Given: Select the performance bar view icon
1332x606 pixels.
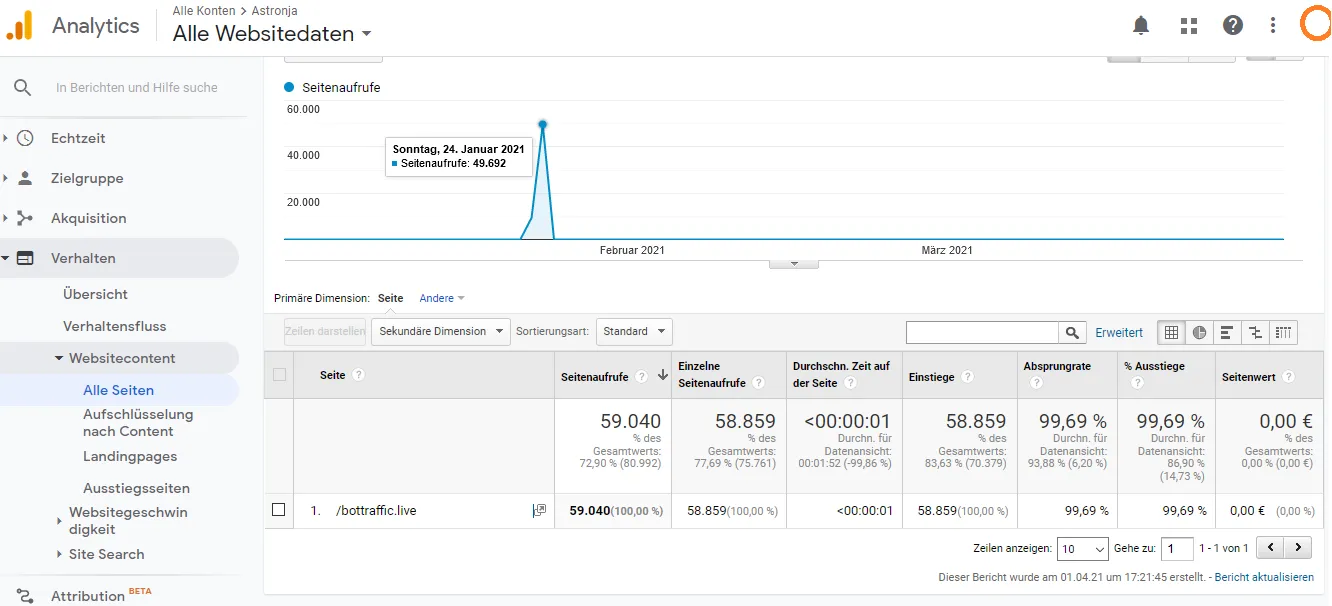Looking at the screenshot, I should coord(1227,332).
